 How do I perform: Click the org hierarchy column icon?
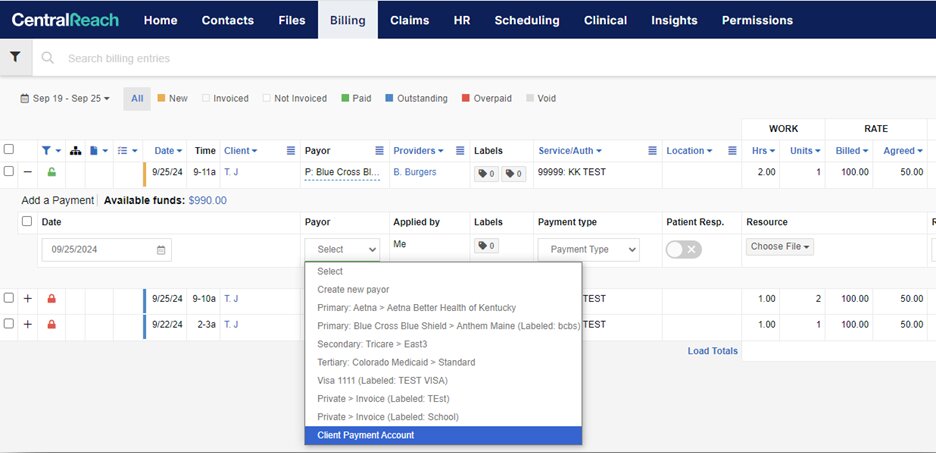[x=75, y=151]
